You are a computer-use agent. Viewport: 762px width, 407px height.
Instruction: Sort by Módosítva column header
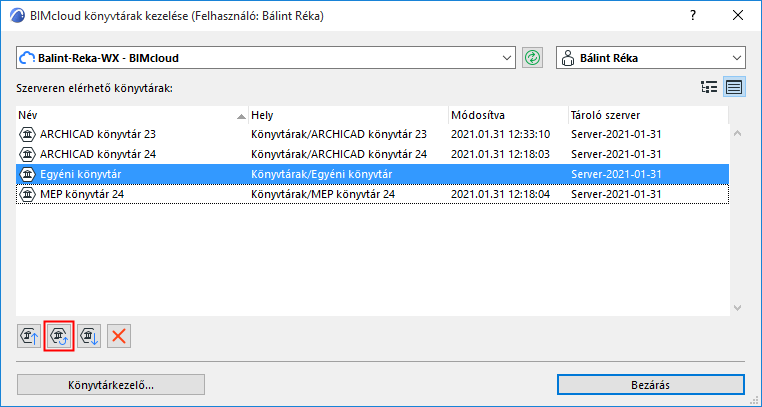[x=508, y=116]
